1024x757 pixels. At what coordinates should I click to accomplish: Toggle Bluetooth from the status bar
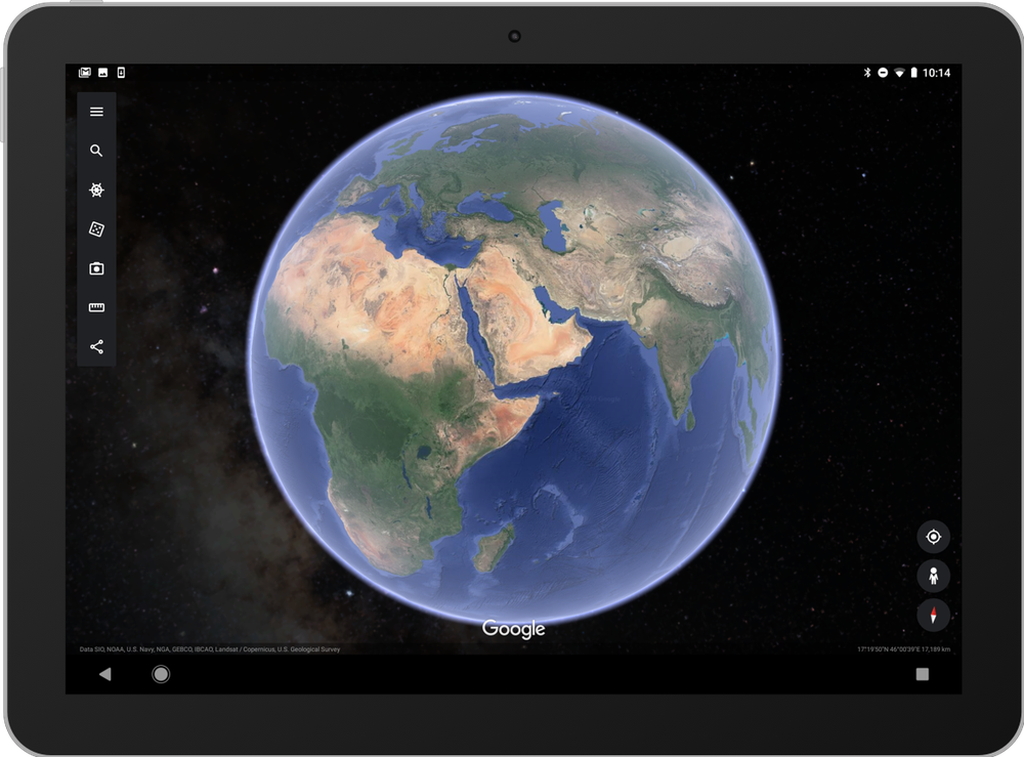867,72
